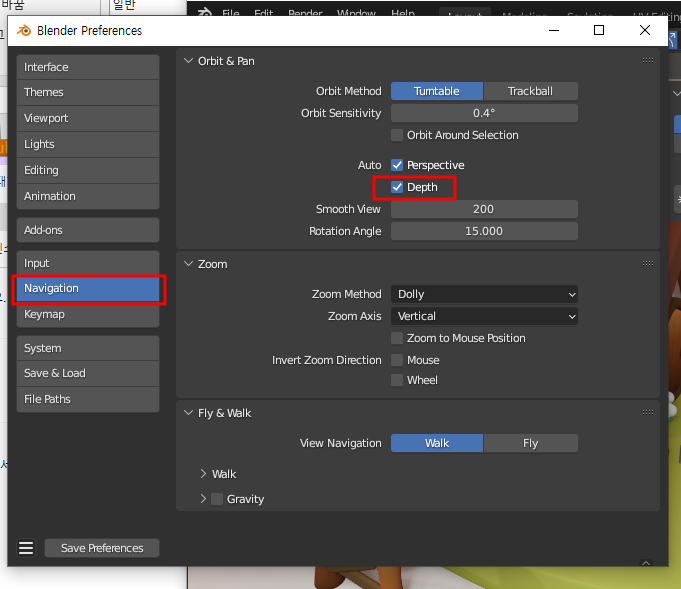
Task: Open the Themes preferences tab
Action: 88,93
